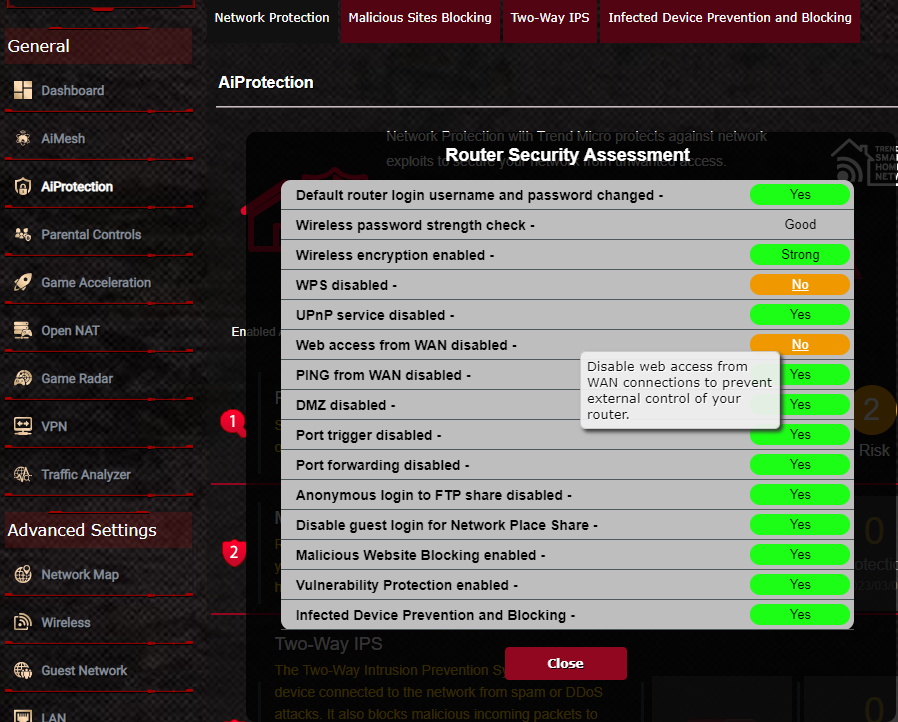Click Yes badge for Anonymous FTP login disabled
Screen dimensions: 898x722
(x=800, y=495)
